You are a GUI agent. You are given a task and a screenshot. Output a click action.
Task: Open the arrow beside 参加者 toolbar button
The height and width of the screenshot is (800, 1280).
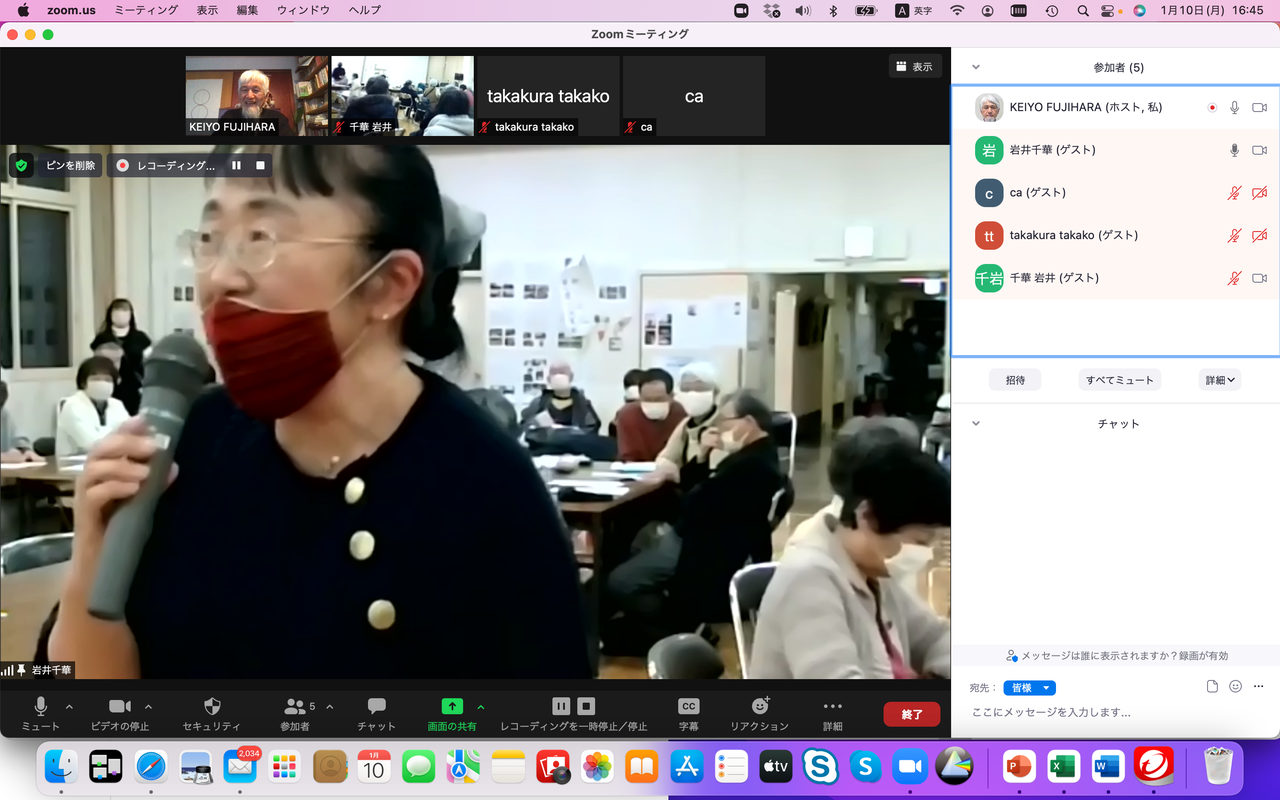330,706
